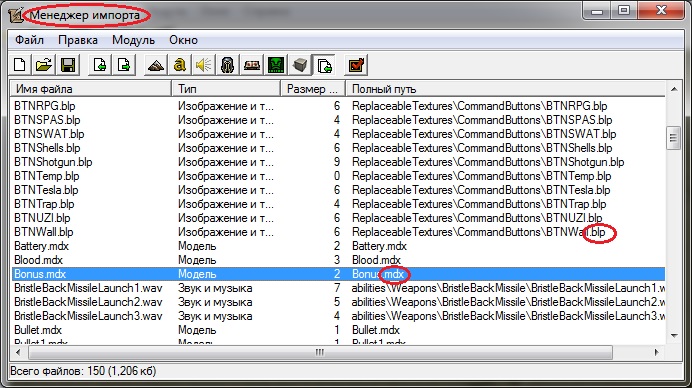Select the BTNTemp.blp file name
The height and width of the screenshot is (388, 692).
coord(46,176)
